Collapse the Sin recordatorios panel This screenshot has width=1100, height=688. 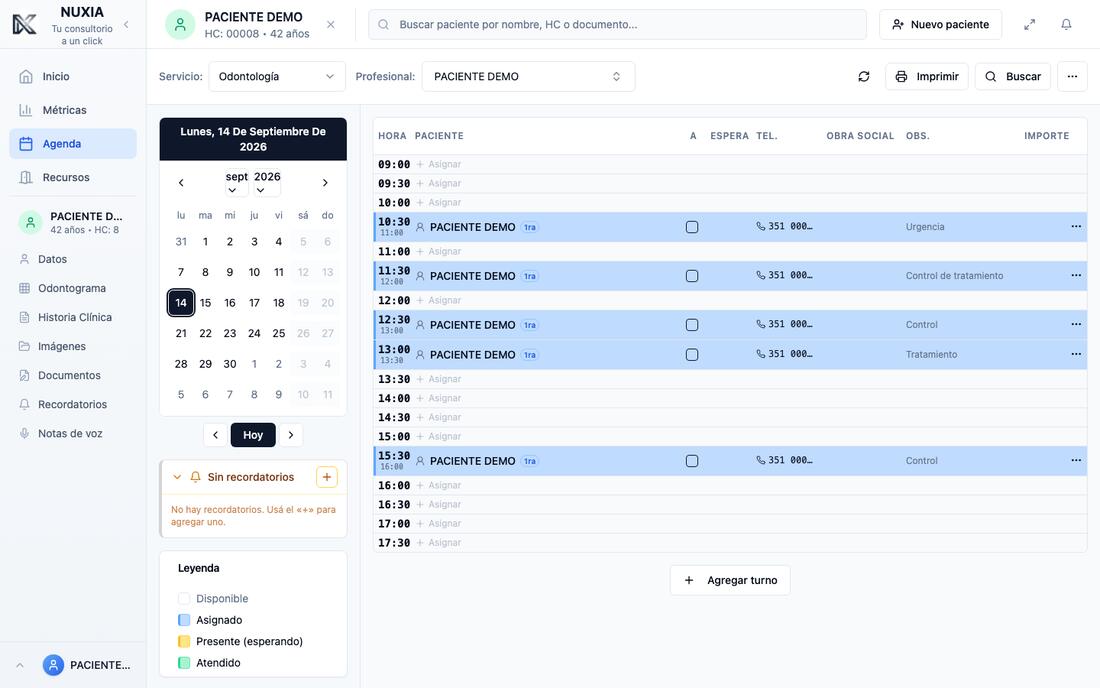click(177, 477)
